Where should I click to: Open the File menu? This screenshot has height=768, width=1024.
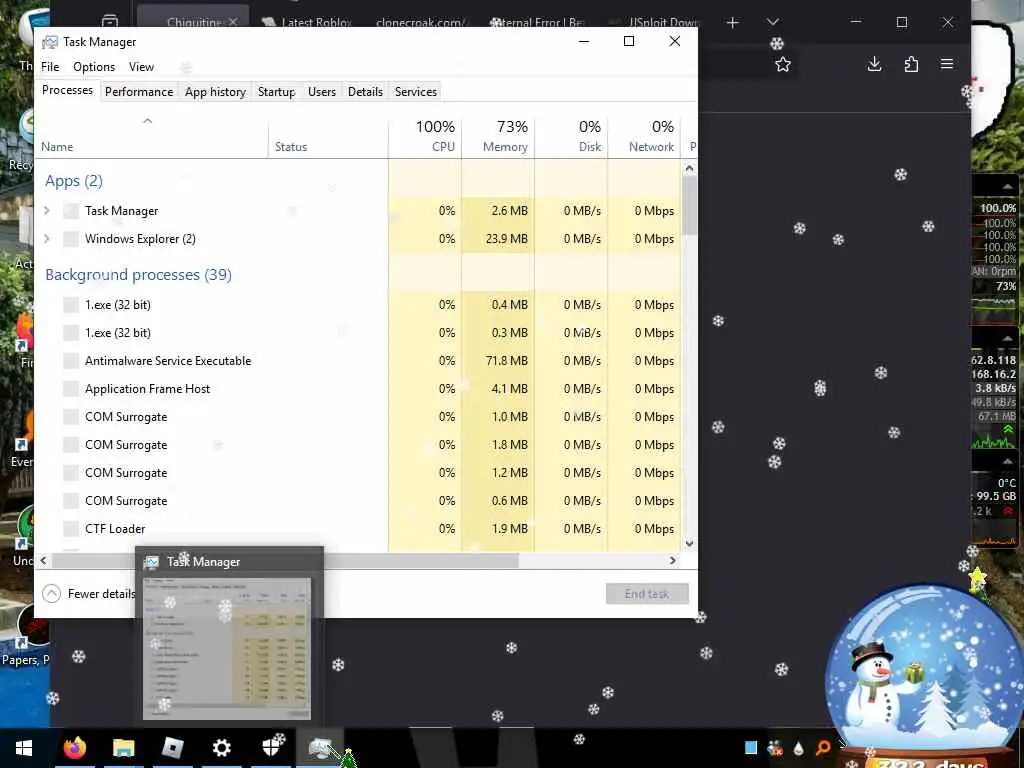pyautogui.click(x=50, y=67)
